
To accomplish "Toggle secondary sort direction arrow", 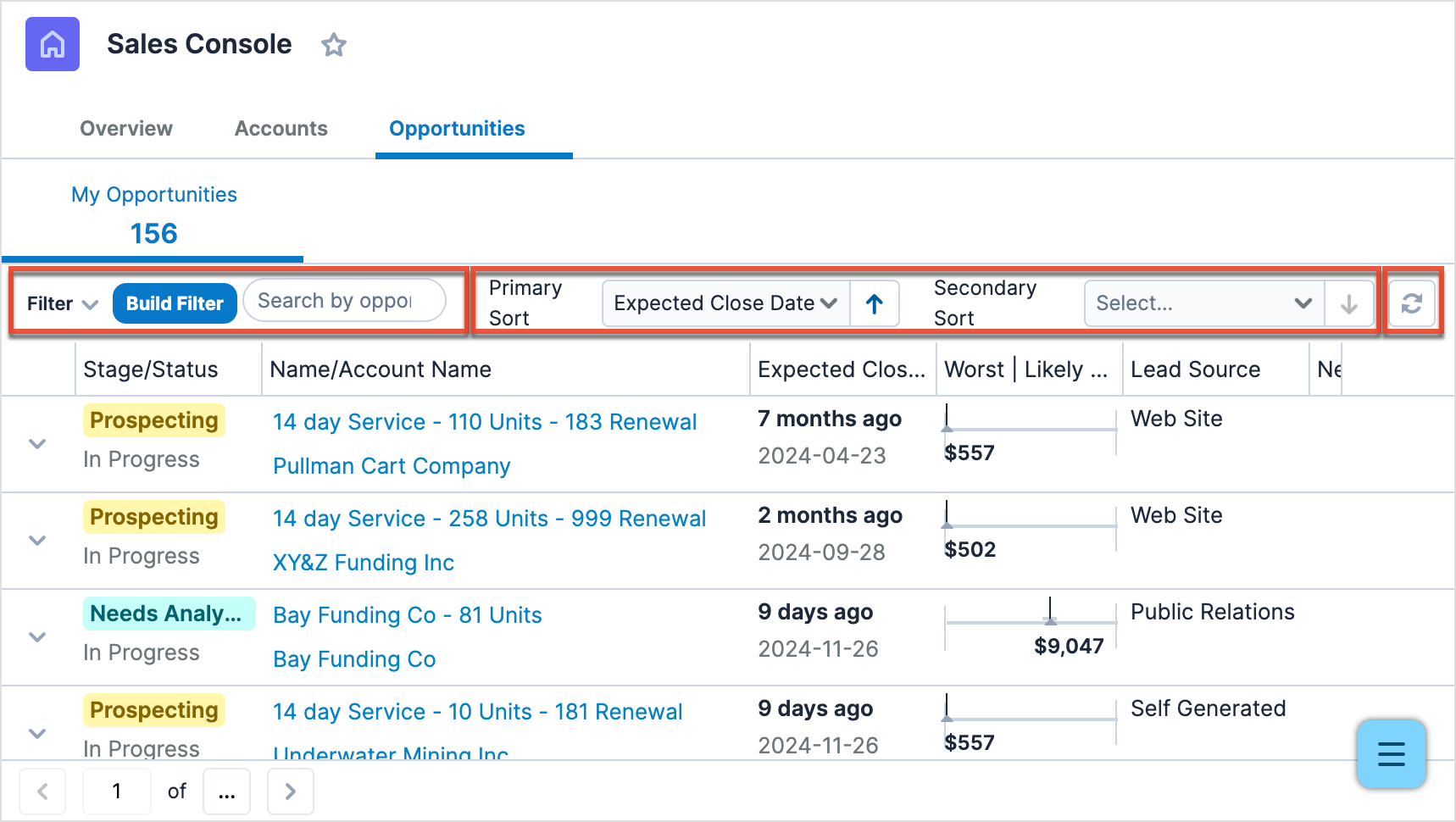I will (1348, 303).
